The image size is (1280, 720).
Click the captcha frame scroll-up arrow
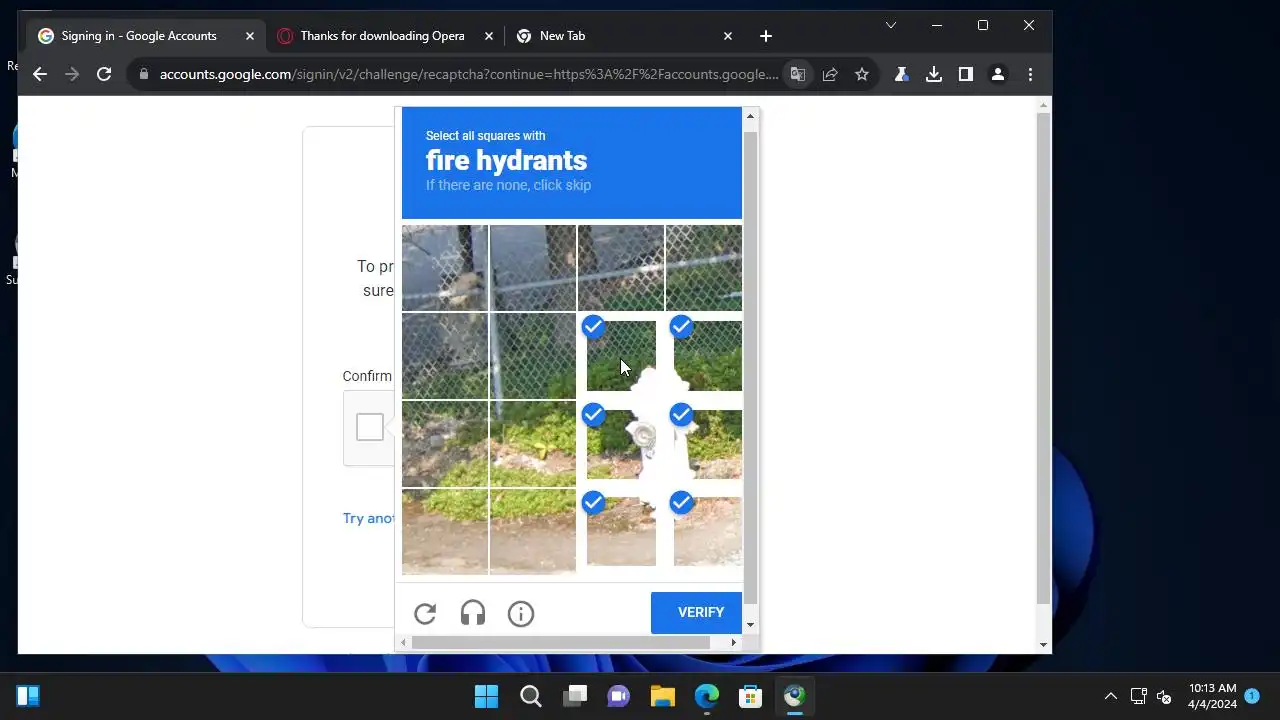coord(750,117)
